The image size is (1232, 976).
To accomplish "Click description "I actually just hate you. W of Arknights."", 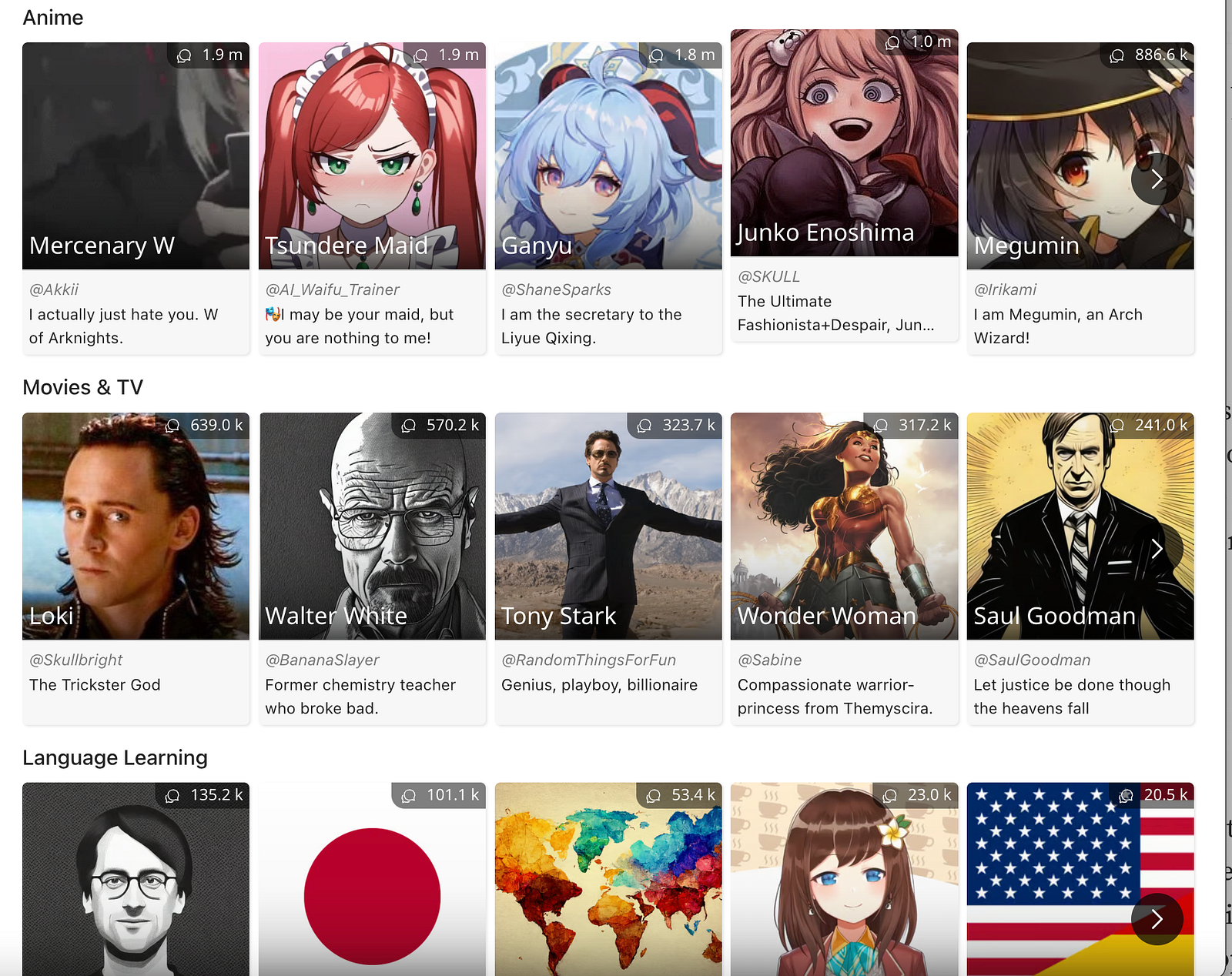I will 124,326.
